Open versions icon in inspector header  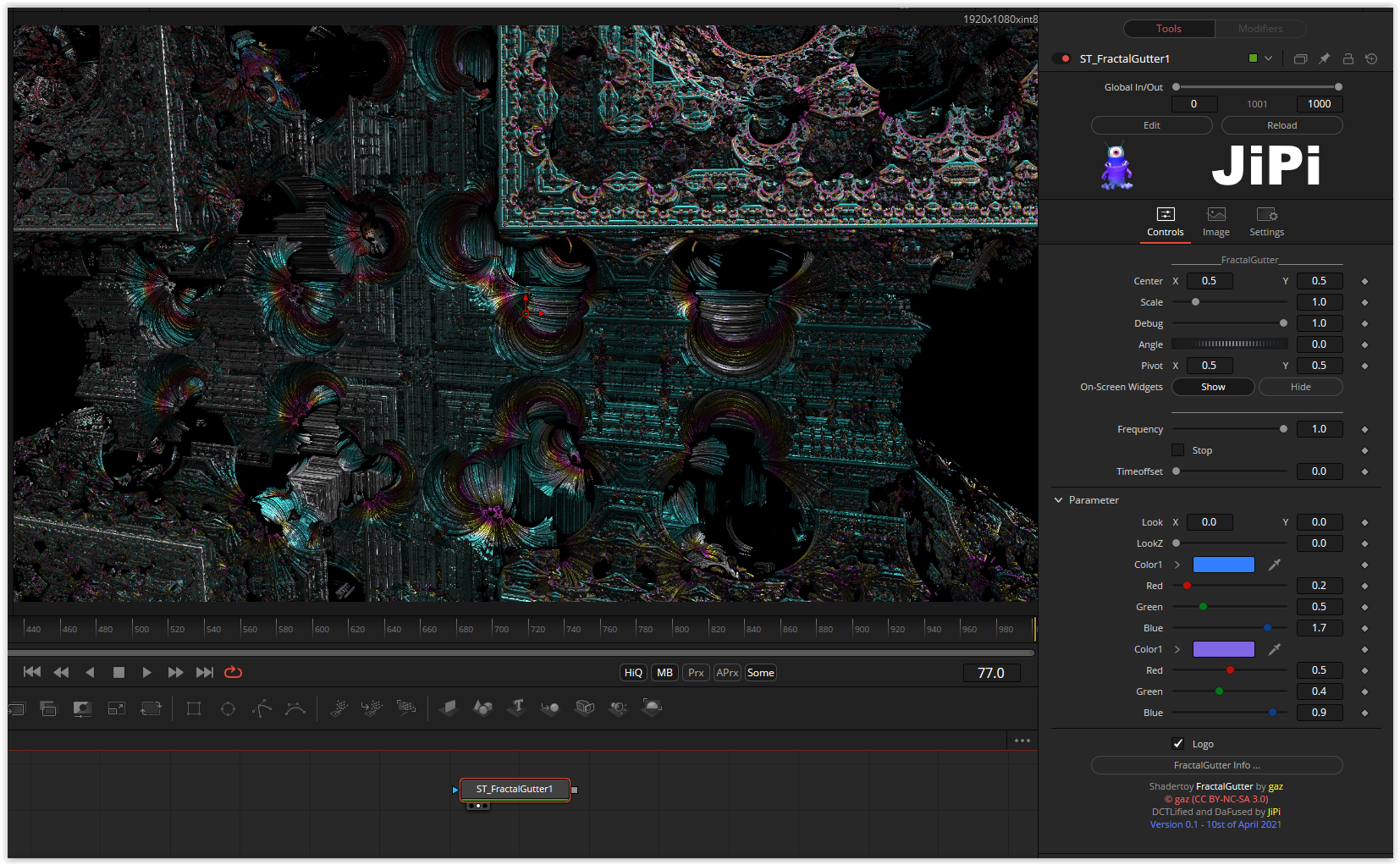[x=1300, y=58]
